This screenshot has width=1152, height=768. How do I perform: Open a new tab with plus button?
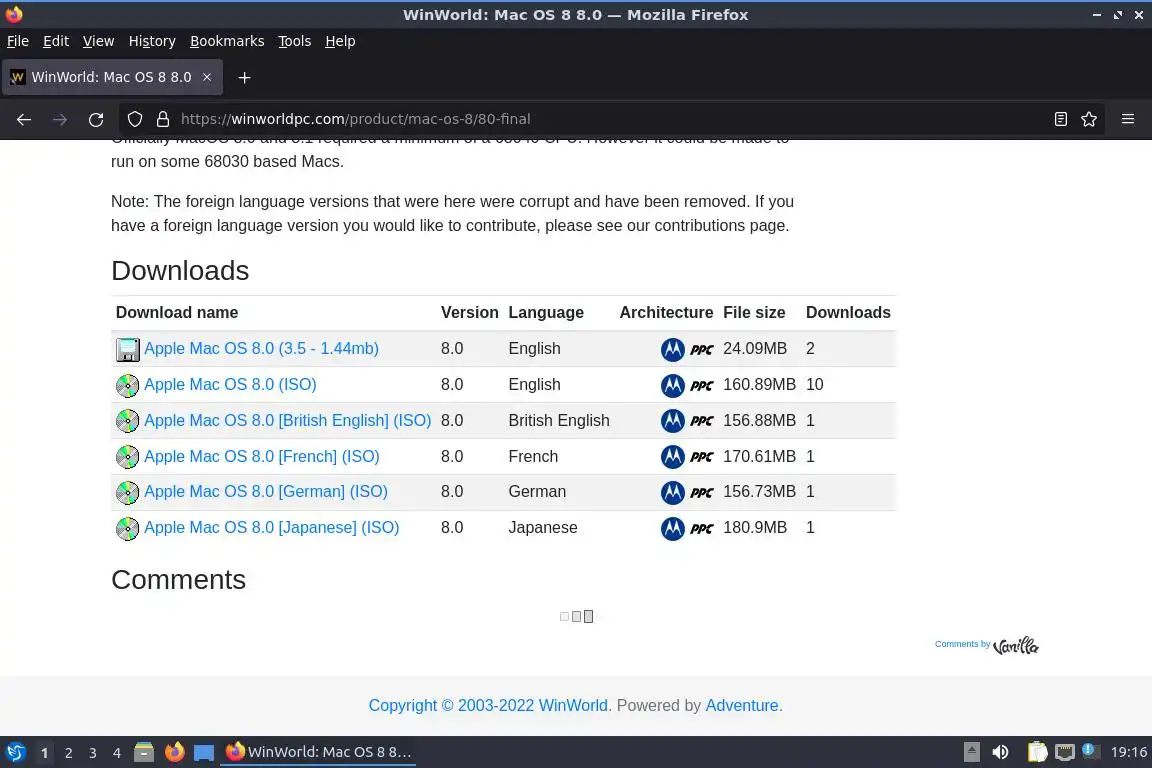coord(245,77)
